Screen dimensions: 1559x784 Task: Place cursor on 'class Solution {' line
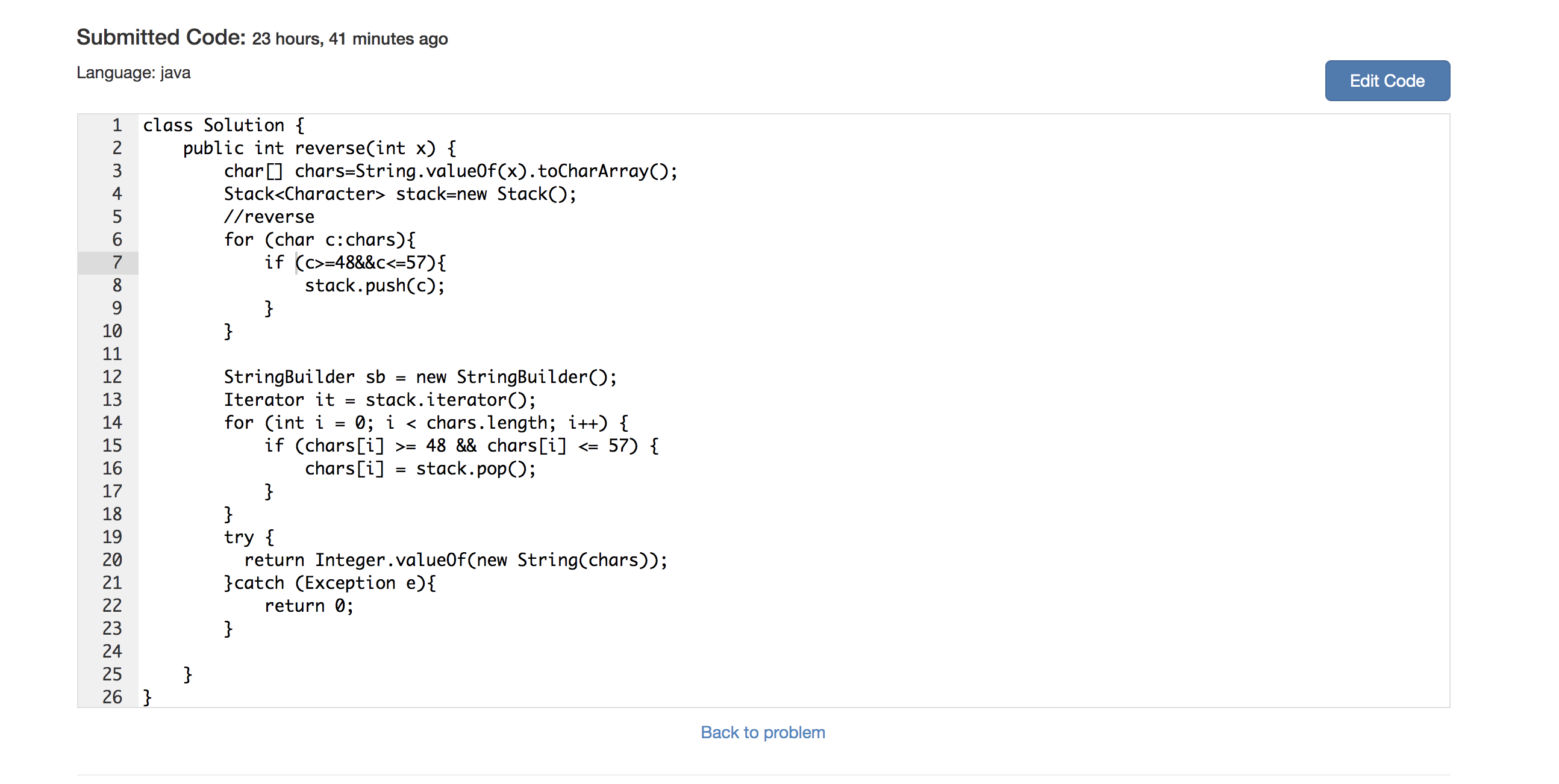point(223,125)
